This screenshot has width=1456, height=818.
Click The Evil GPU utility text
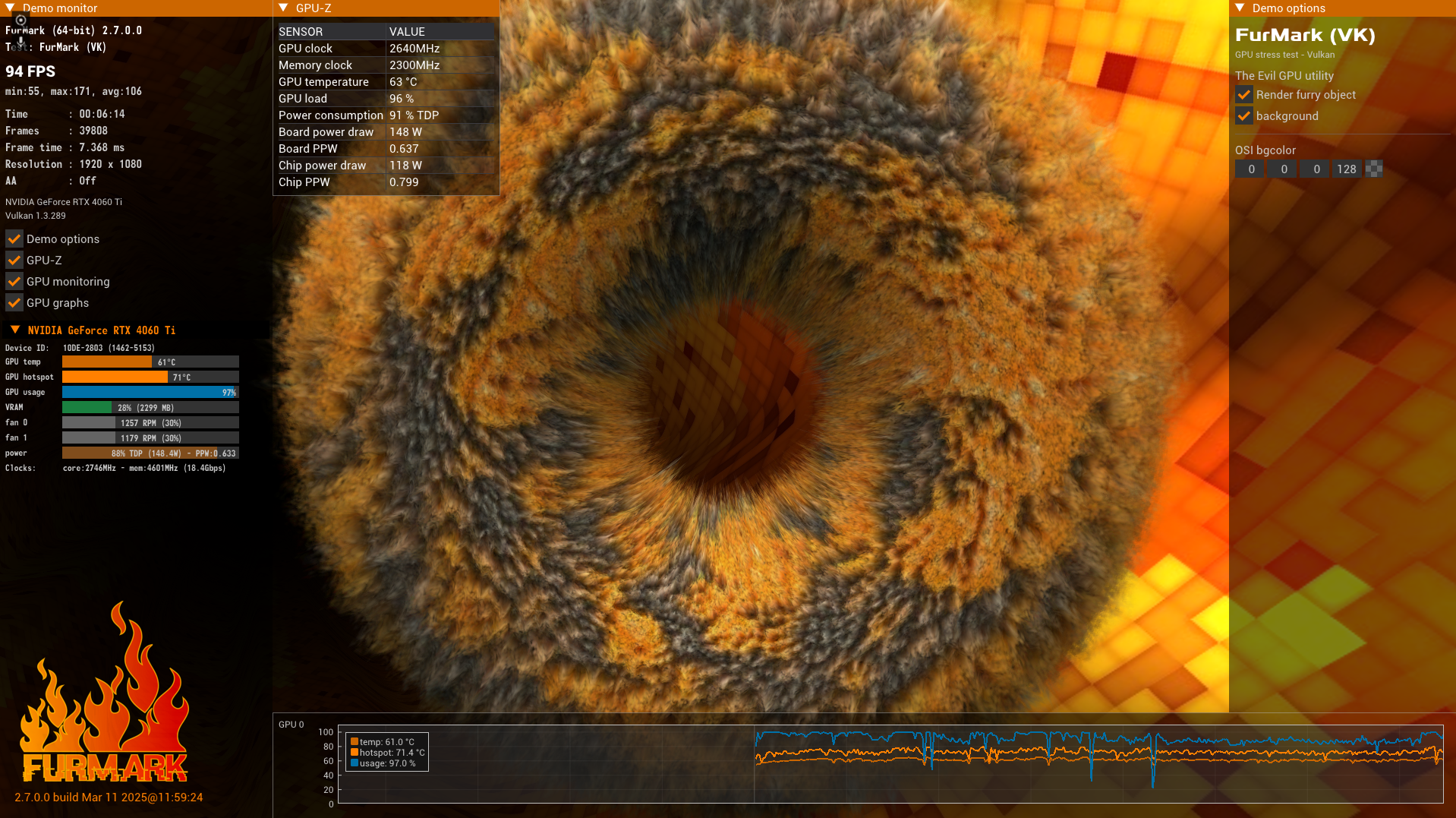[1284, 76]
